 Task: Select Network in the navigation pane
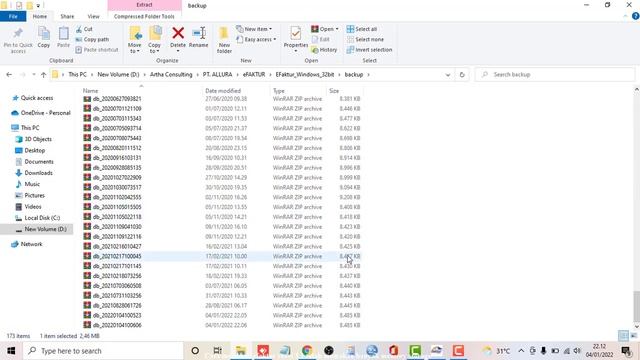click(x=31, y=244)
